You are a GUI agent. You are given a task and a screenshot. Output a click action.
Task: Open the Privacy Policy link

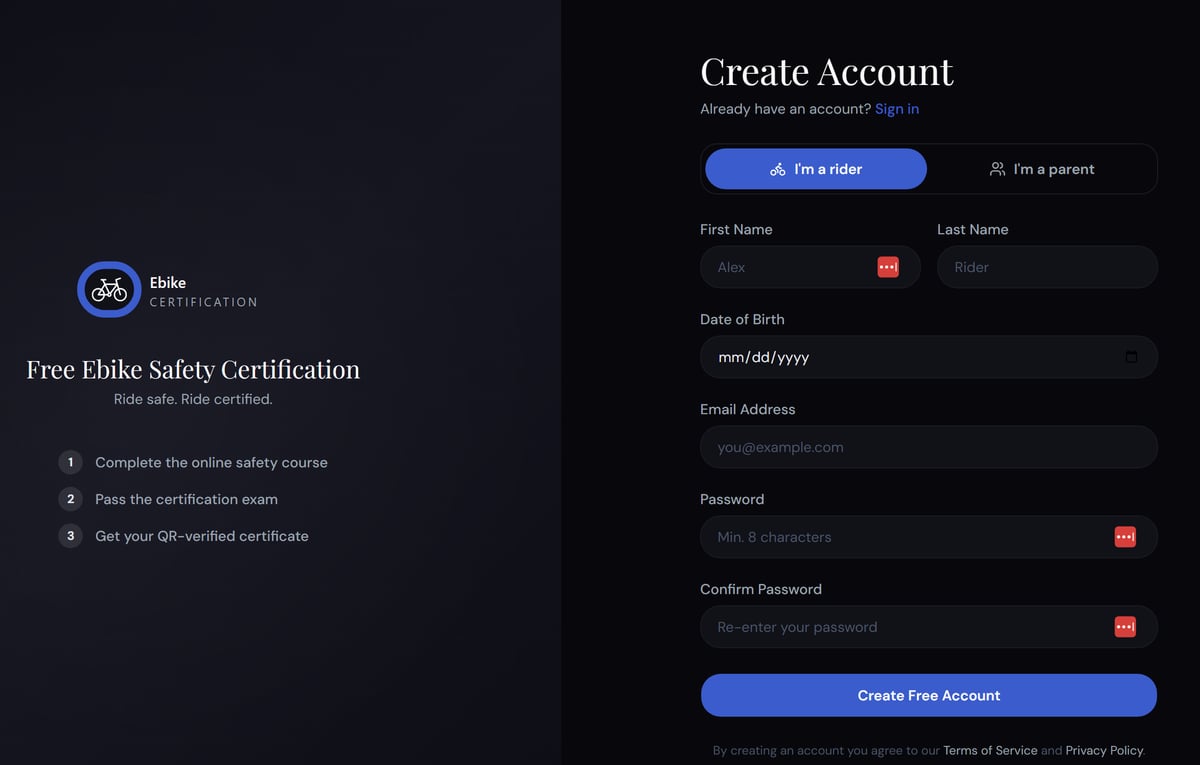point(1104,750)
